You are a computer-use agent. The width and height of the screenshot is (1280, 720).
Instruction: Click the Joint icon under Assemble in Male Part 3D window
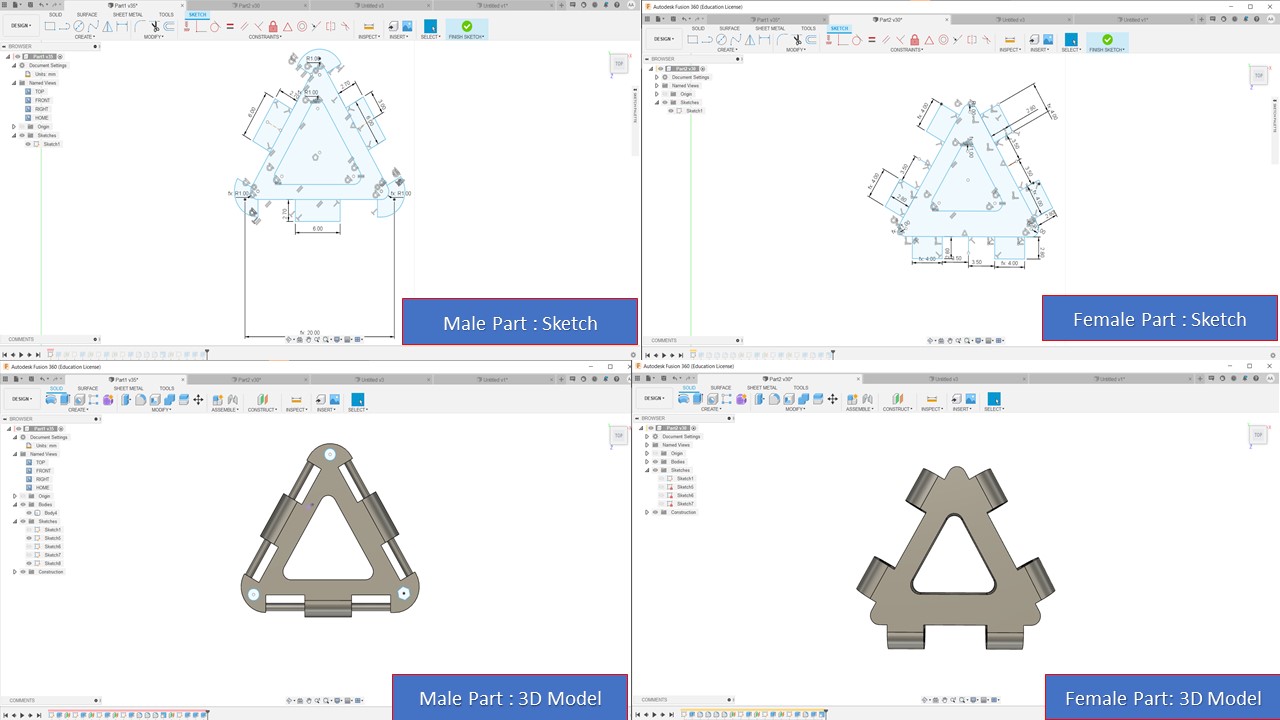tap(232, 400)
